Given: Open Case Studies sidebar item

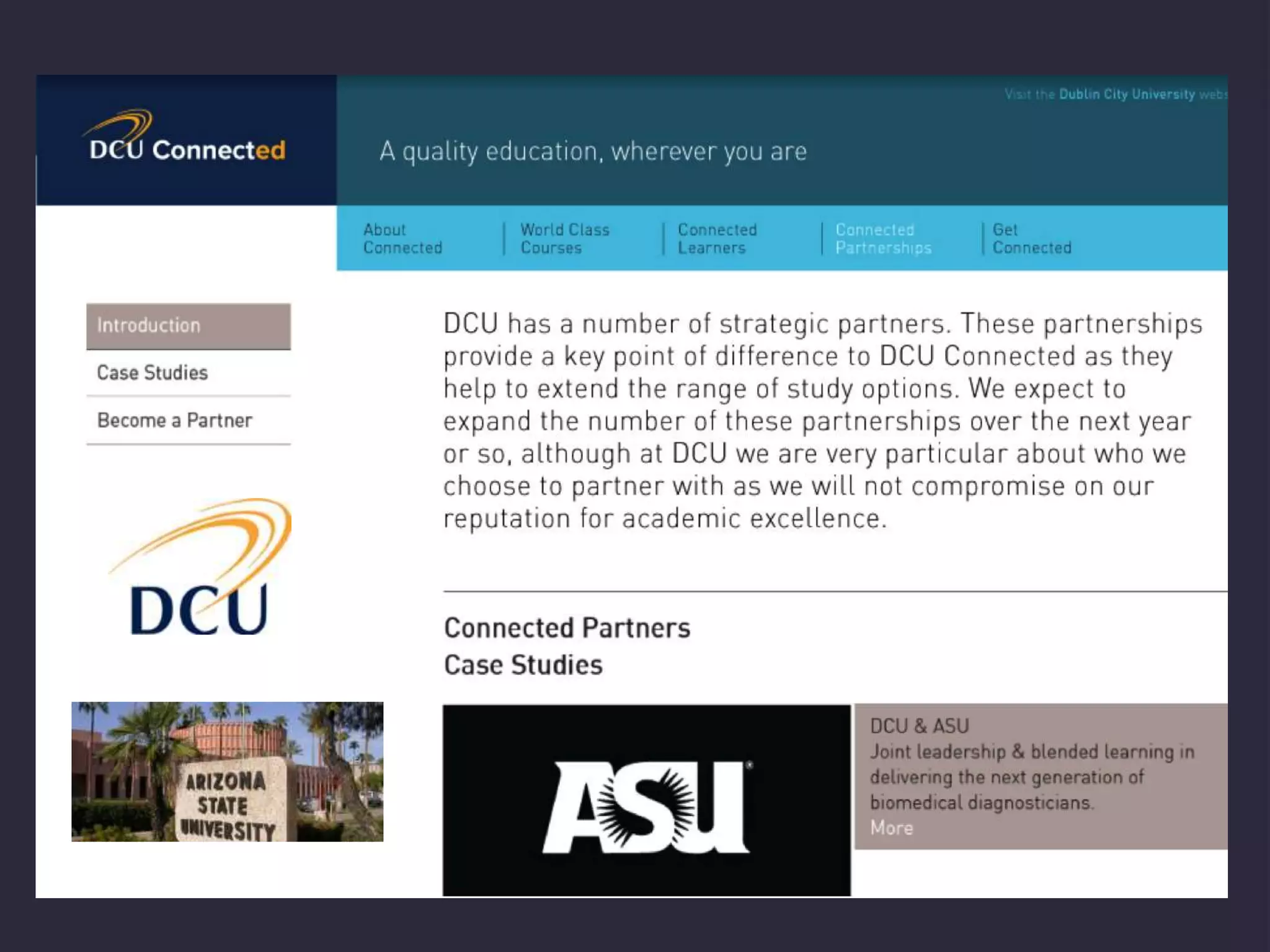Looking at the screenshot, I should tap(153, 373).
